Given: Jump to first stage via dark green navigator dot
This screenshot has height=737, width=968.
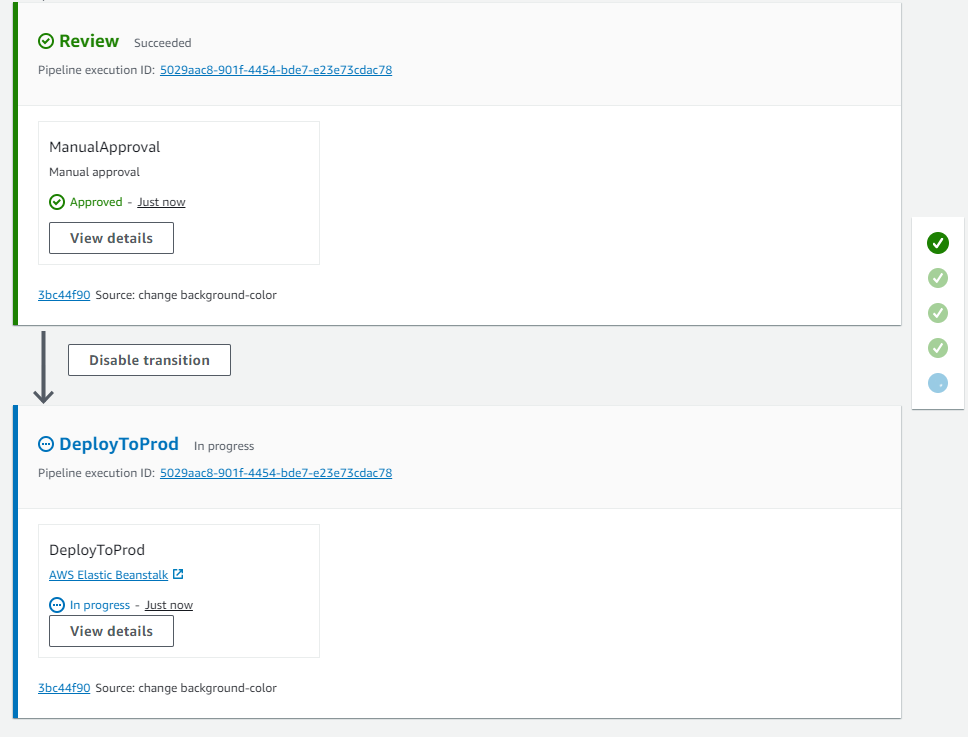Looking at the screenshot, I should tap(937, 243).
